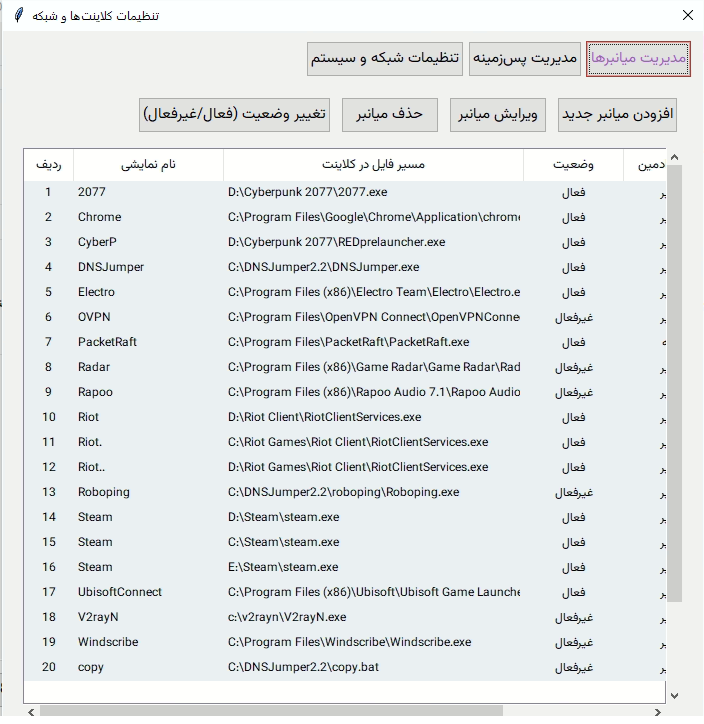
Task: Click path D:\Riot Client\RiotClientServices.exe
Action: (325, 417)
